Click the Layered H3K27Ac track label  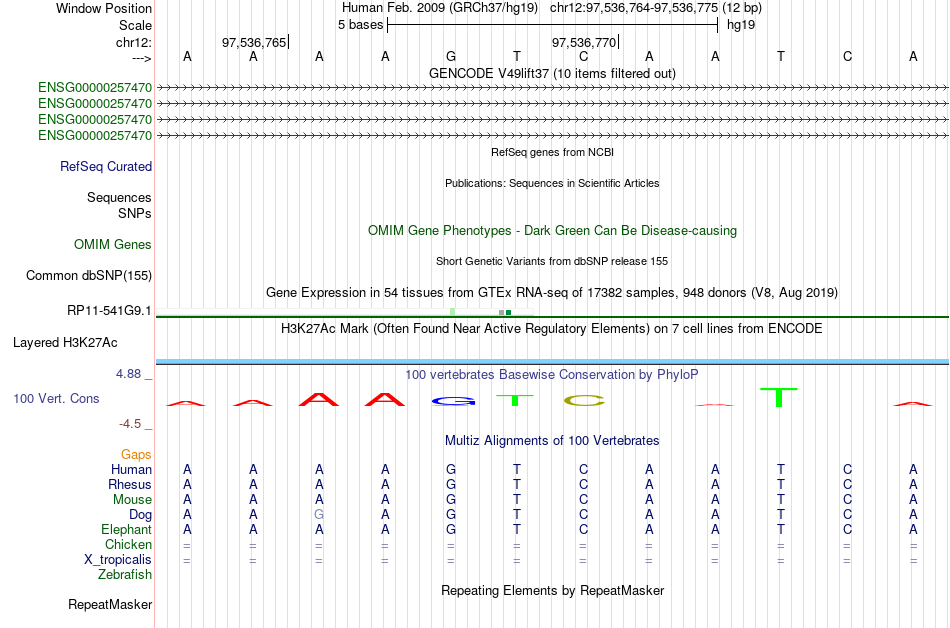click(x=65, y=343)
